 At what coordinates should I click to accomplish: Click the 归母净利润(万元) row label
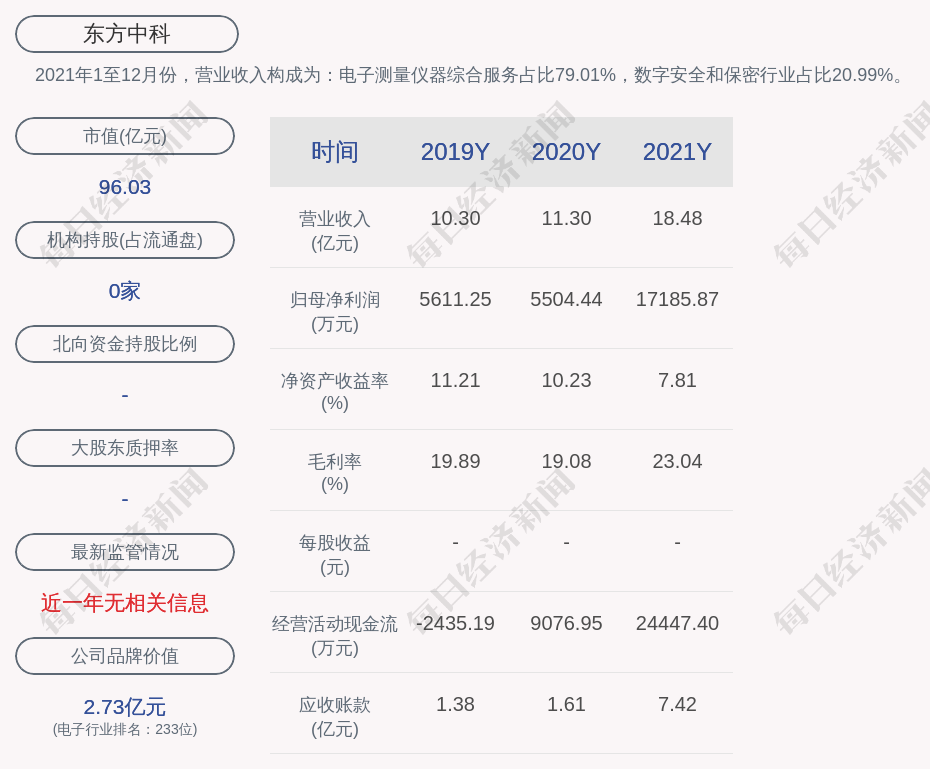click(335, 312)
